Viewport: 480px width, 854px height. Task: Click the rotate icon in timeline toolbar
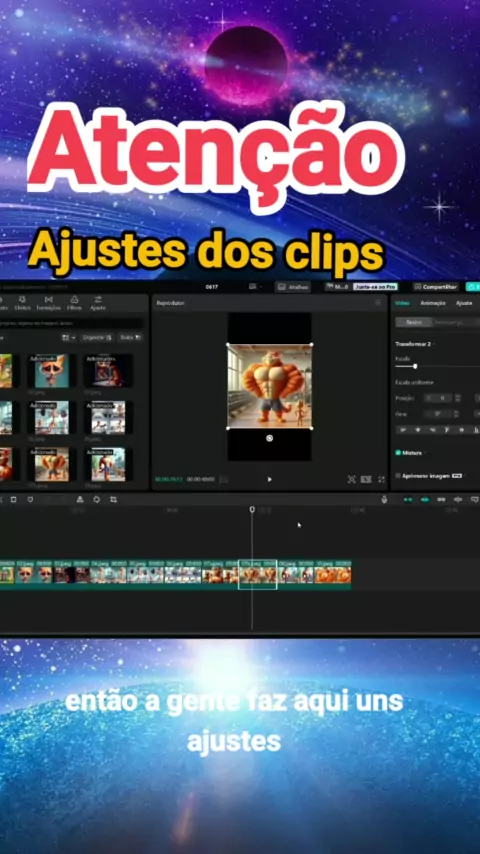[x=96, y=499]
